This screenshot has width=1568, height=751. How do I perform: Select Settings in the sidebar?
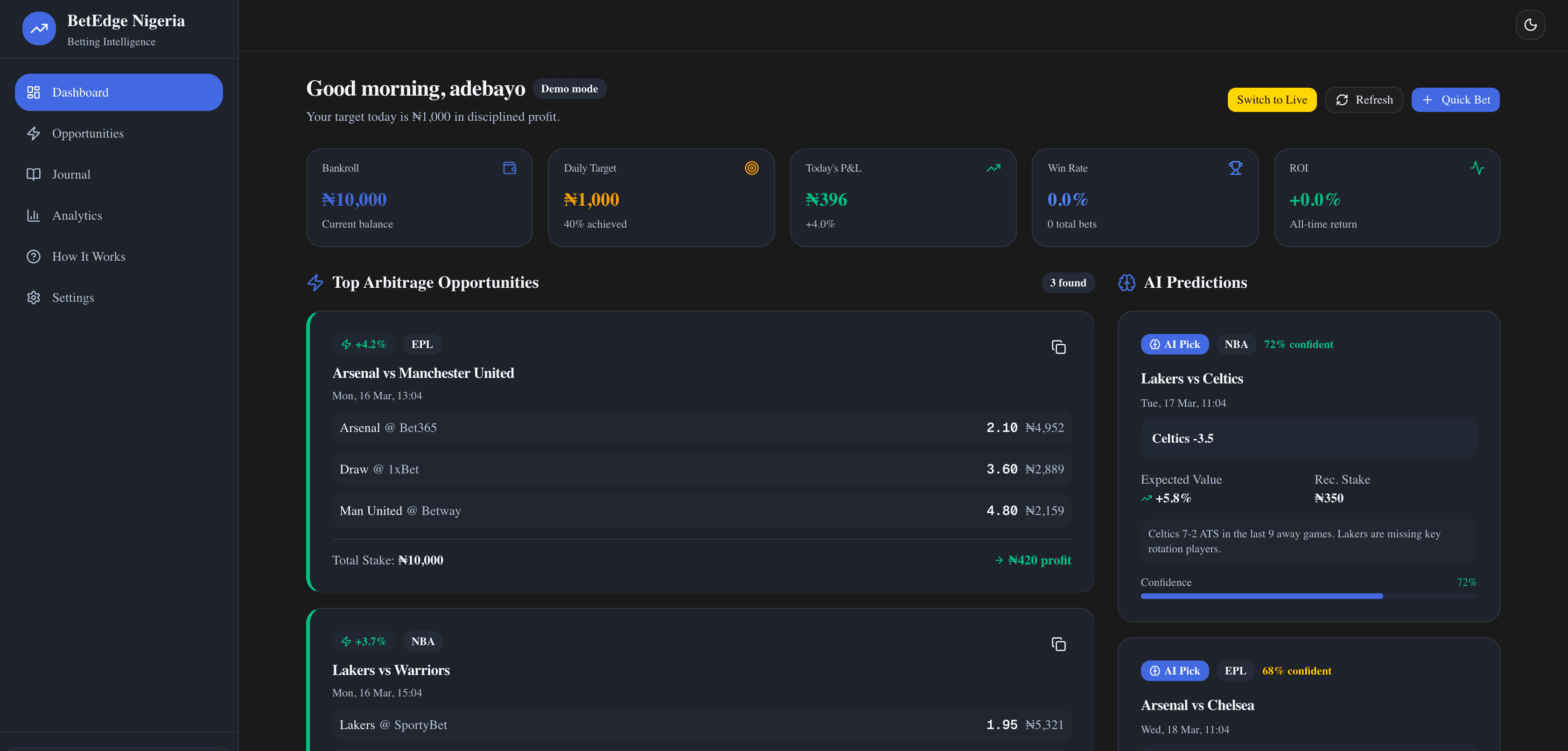point(34,298)
